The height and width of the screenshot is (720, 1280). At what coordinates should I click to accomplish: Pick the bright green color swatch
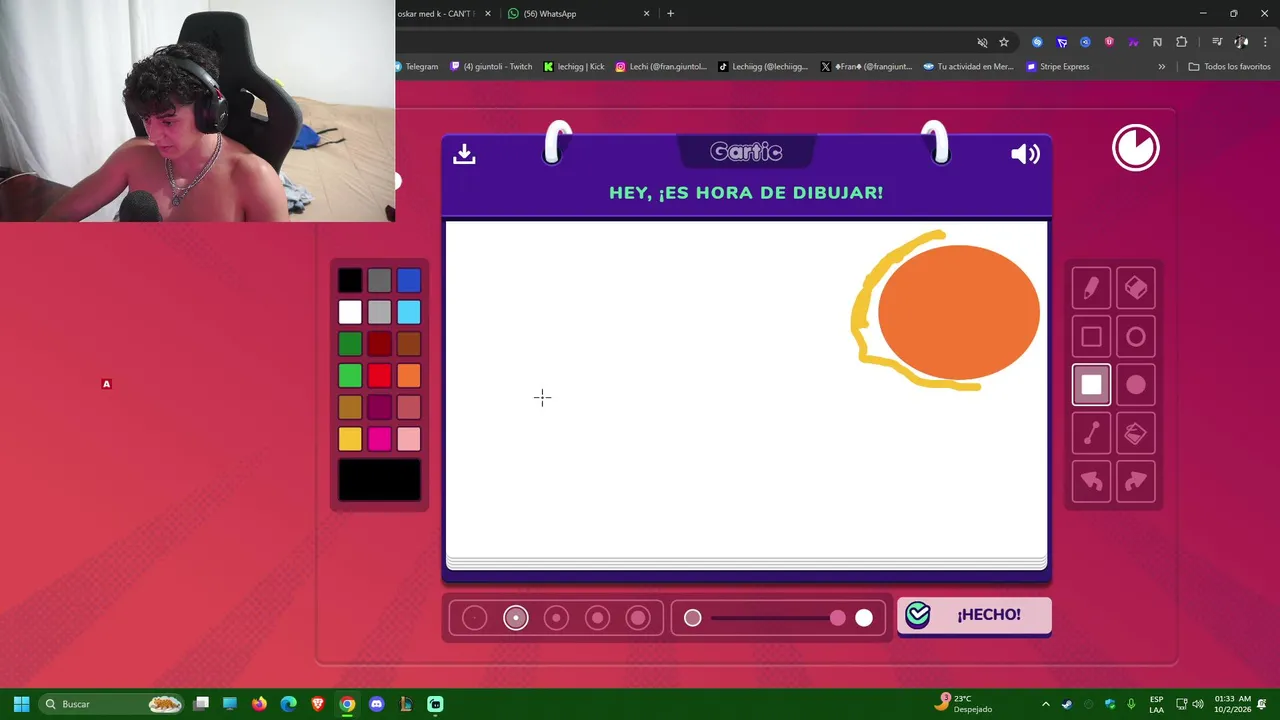[350, 376]
